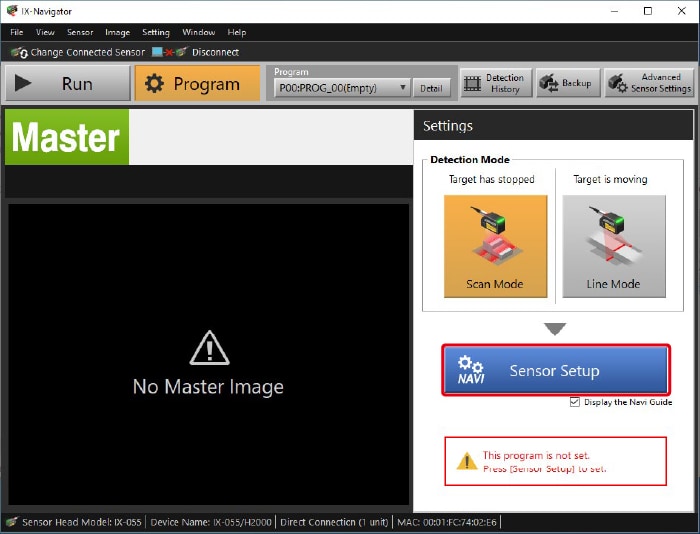Click the IX-Navigator title bar app icon
The width and height of the screenshot is (700, 534).
point(11,11)
